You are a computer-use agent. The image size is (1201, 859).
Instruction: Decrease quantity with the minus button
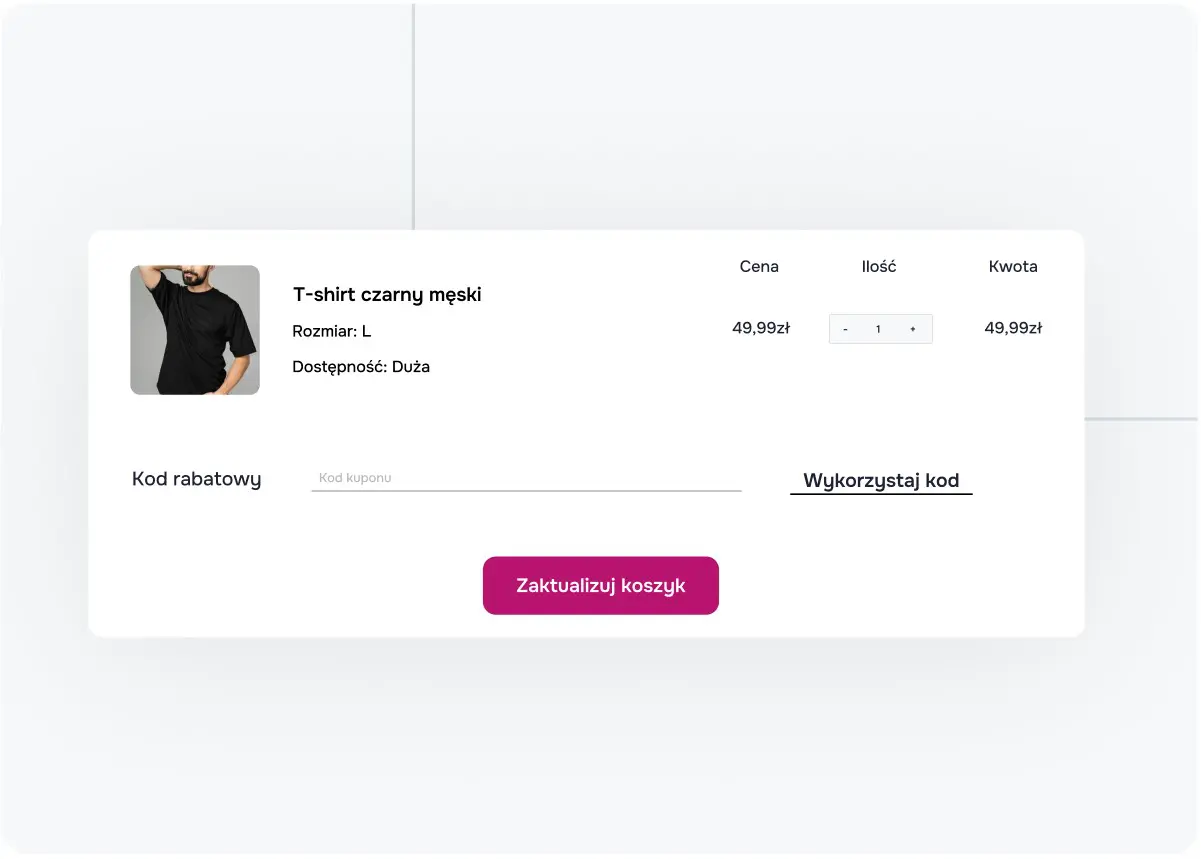pos(846,329)
